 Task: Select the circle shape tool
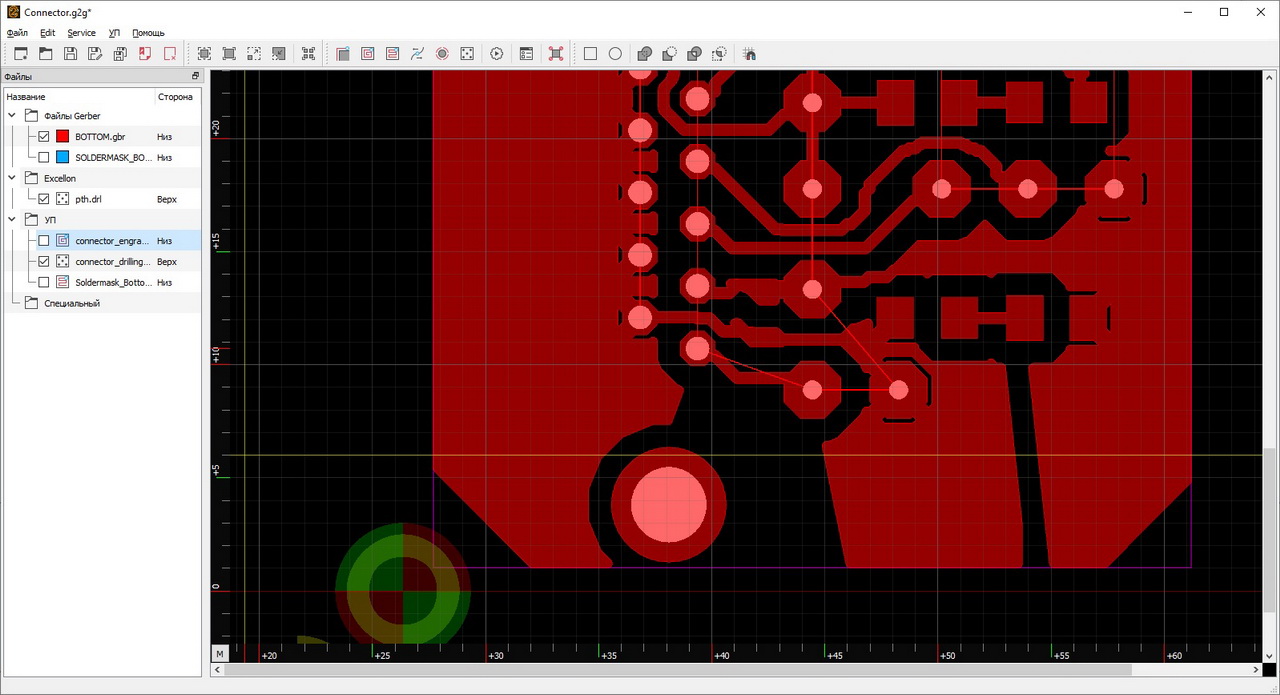[615, 54]
